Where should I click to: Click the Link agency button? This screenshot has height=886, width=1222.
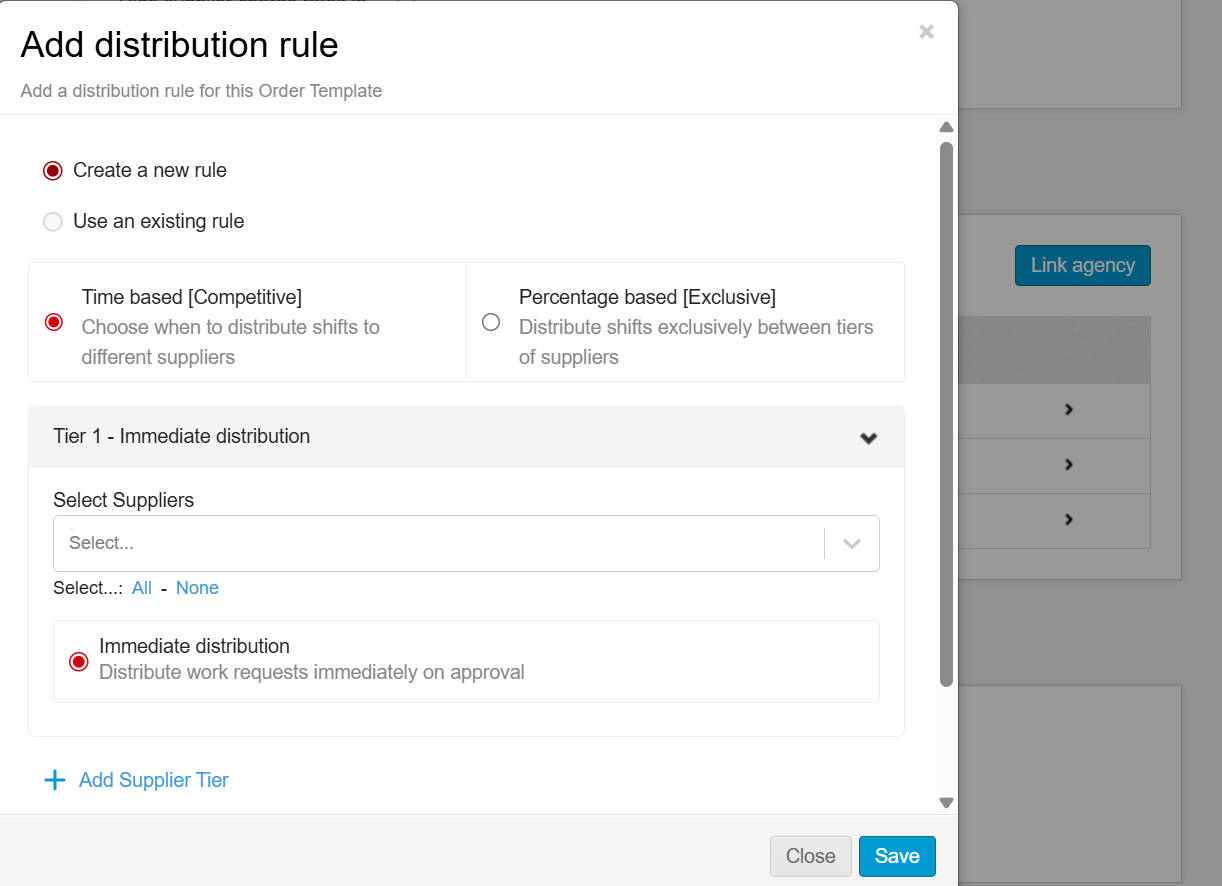tap(1082, 266)
